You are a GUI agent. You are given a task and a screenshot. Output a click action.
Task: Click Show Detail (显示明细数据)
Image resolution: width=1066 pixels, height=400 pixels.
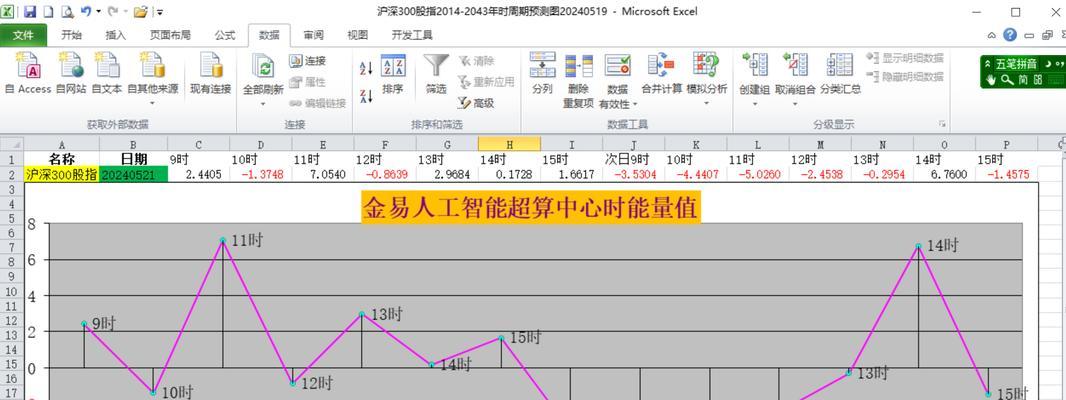(905, 59)
